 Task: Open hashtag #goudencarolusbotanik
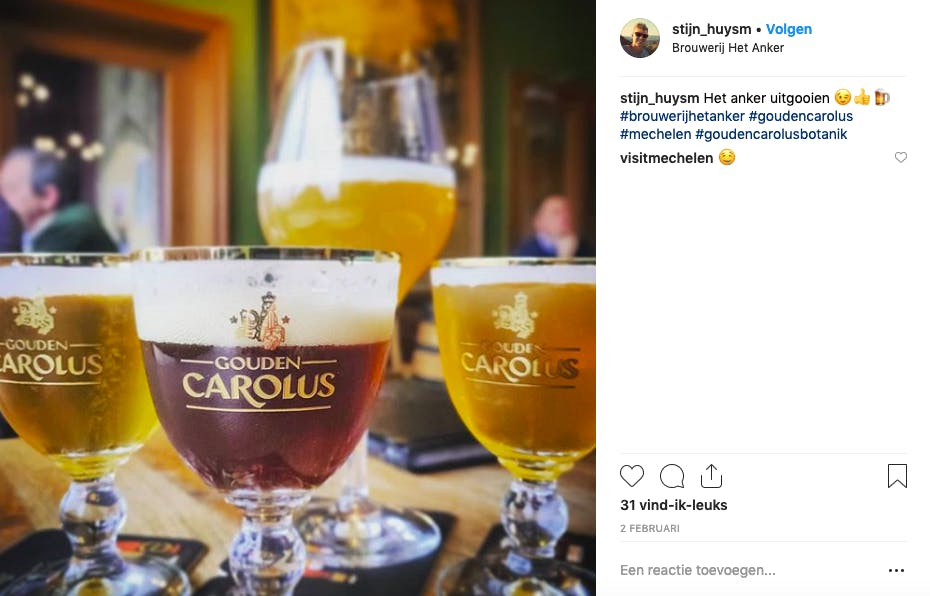[x=771, y=134]
